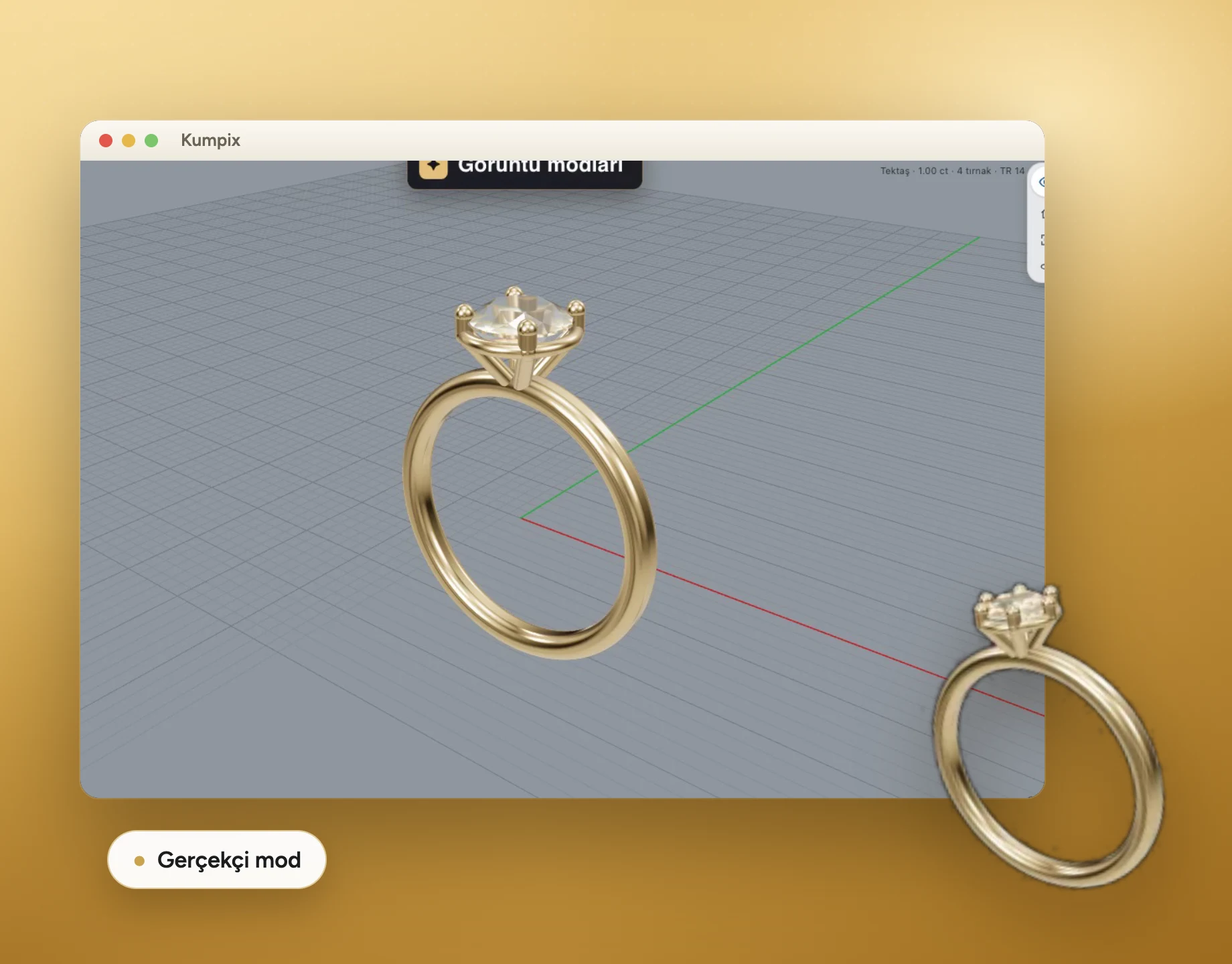Viewport: 1232px width, 964px height.
Task: Select the gold ring model in the viewport
Action: (529, 473)
